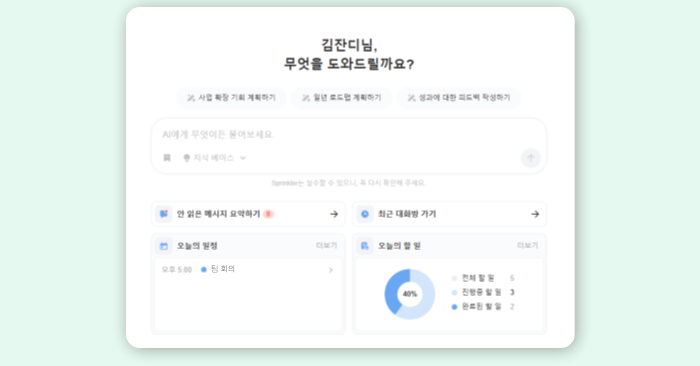
Task: Click the arrow on the 안 읽은 메시지 요약하기 card
Action: click(x=334, y=214)
